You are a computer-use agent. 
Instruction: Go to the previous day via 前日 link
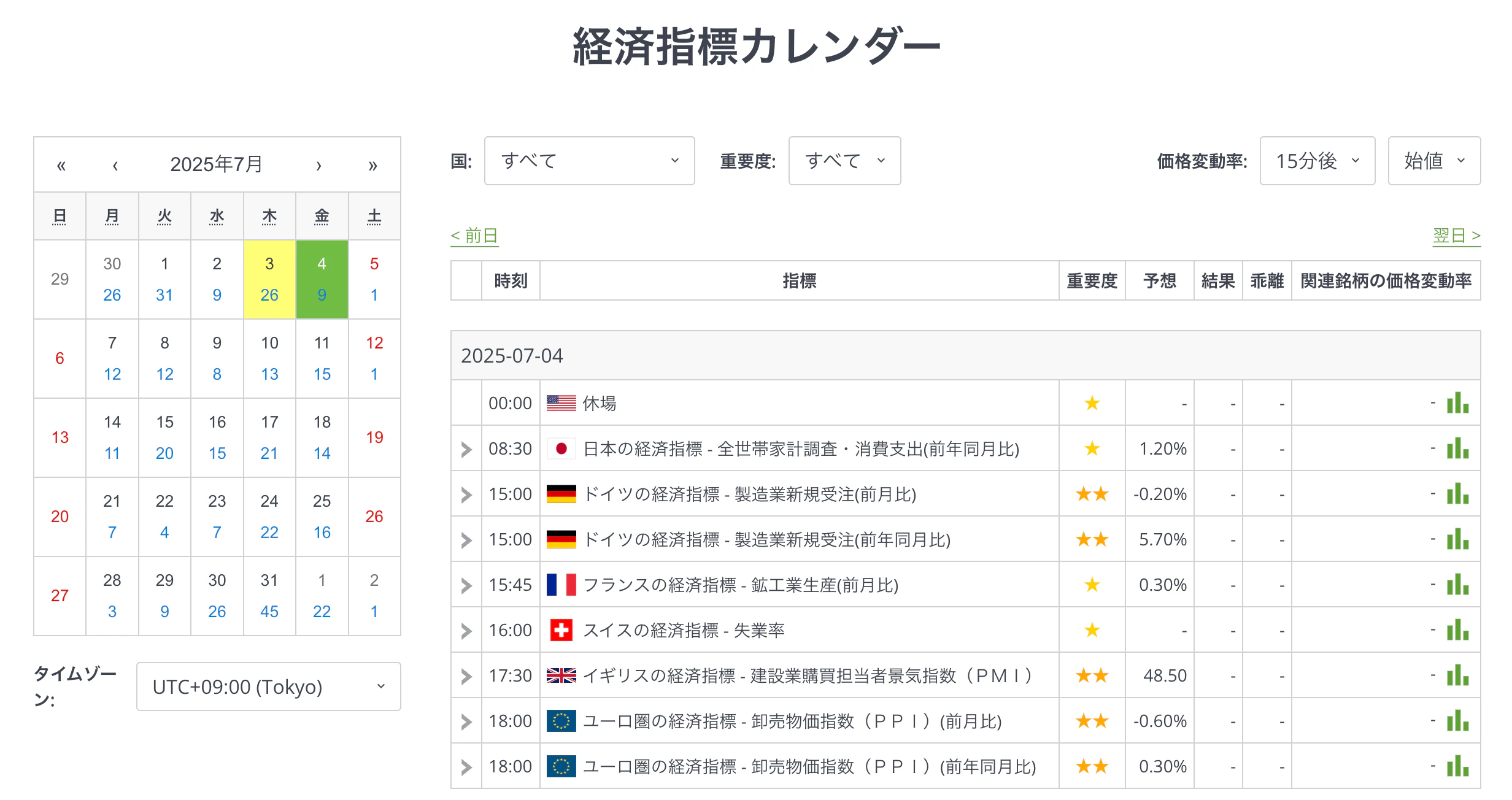click(474, 236)
